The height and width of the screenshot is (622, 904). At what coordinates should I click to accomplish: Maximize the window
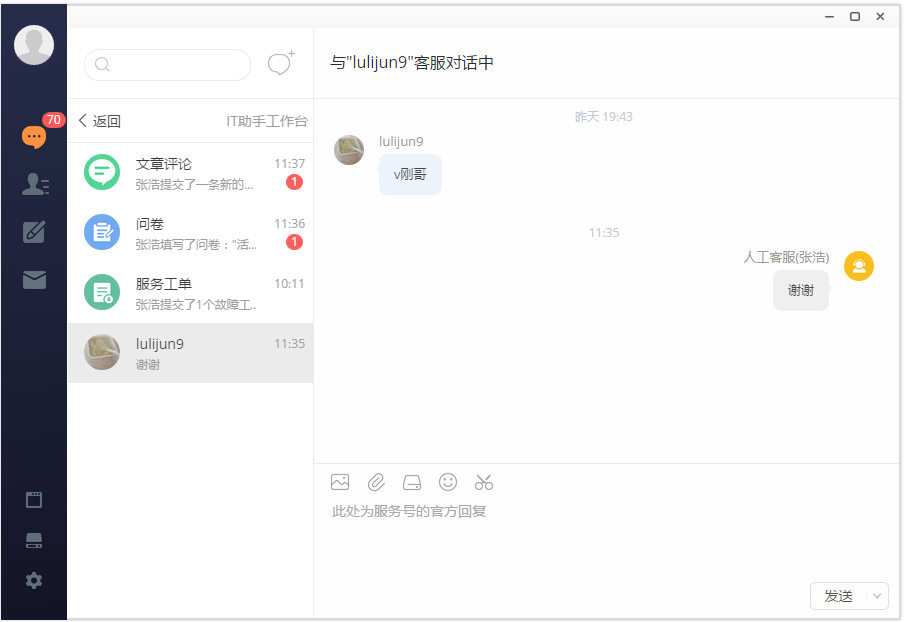(855, 17)
